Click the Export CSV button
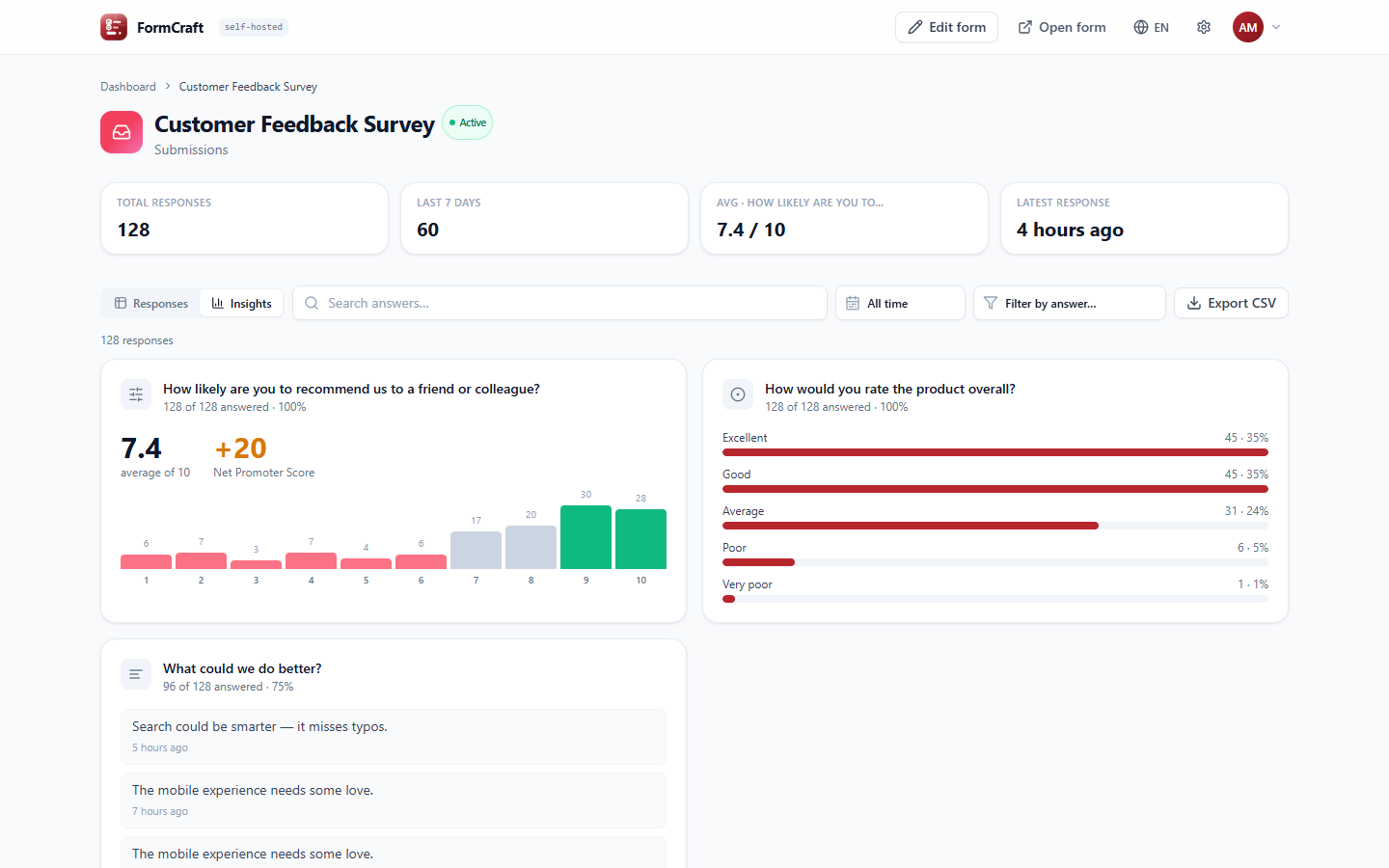 [1231, 303]
